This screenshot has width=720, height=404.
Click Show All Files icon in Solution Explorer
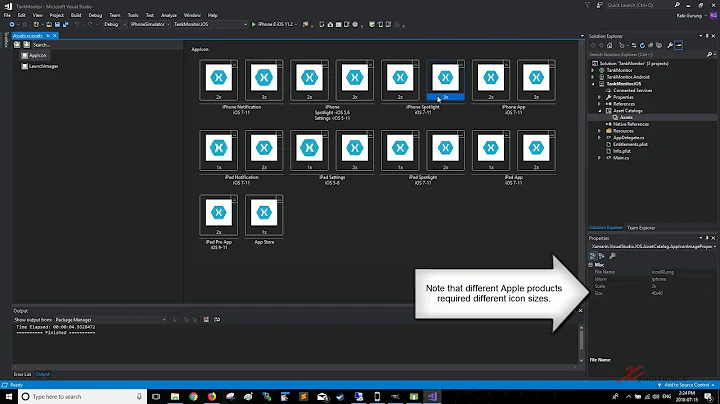pos(659,45)
